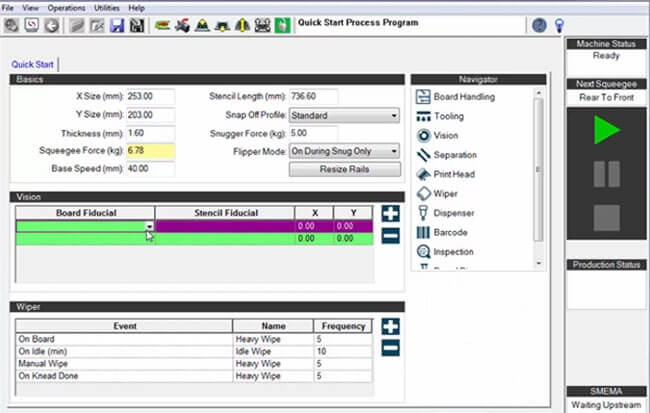Remove a wiper event with minus button
Image resolution: width=650 pixels, height=413 pixels.
coord(390,348)
